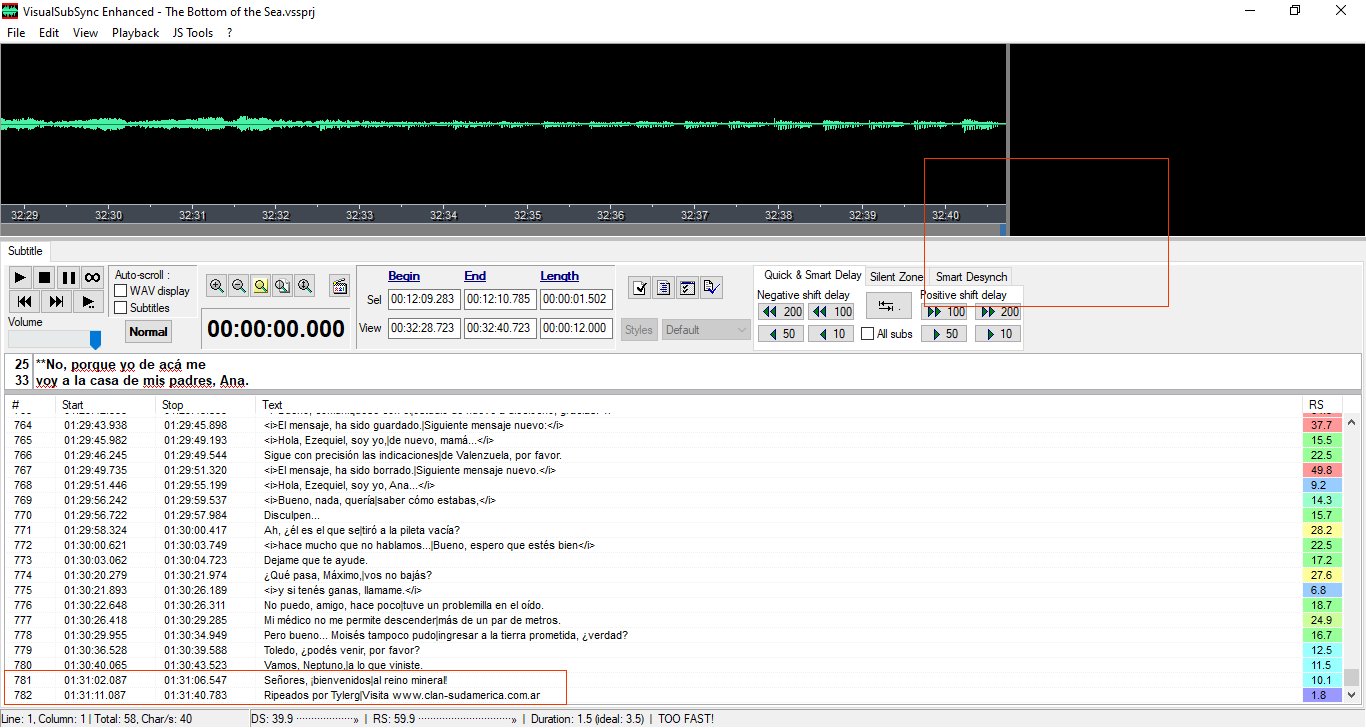Click negative shift delay 200 button
Viewport: 1366px width, 728px height.
pos(782,312)
